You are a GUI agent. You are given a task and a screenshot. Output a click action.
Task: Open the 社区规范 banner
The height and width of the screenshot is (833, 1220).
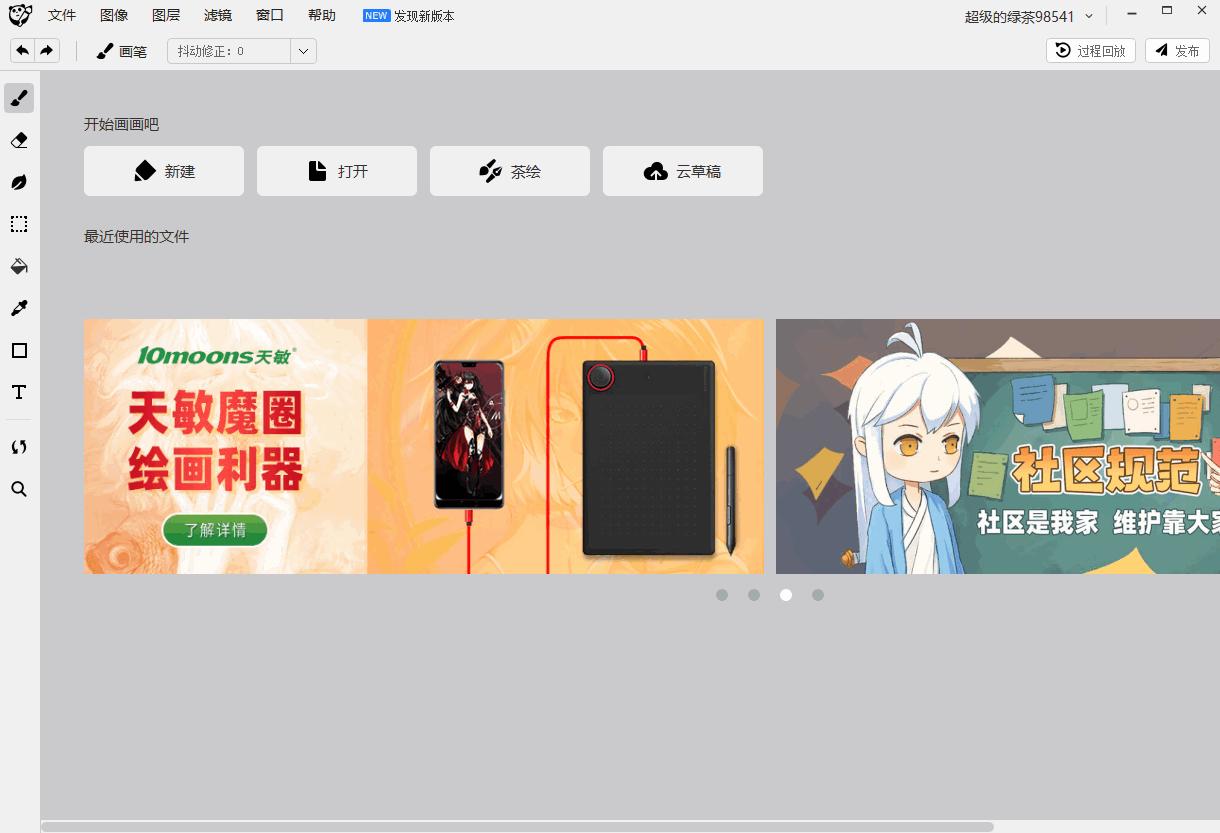pyautogui.click(x=998, y=446)
